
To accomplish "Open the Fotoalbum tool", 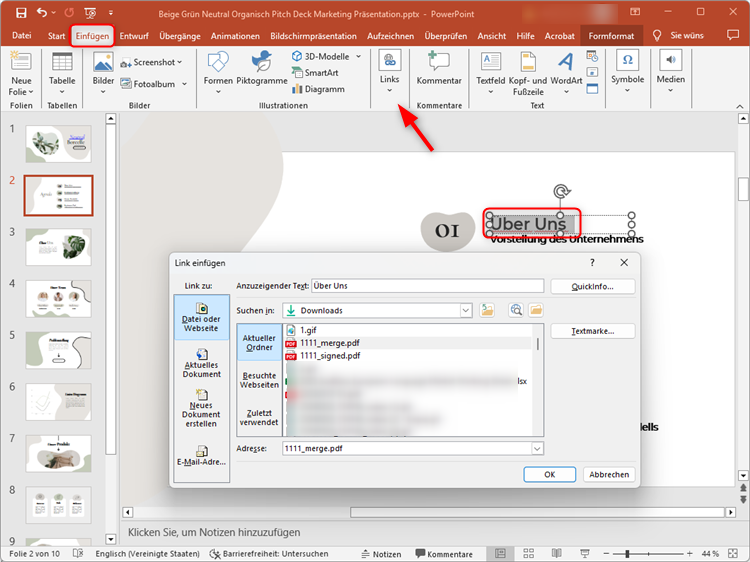I will (x=148, y=84).
